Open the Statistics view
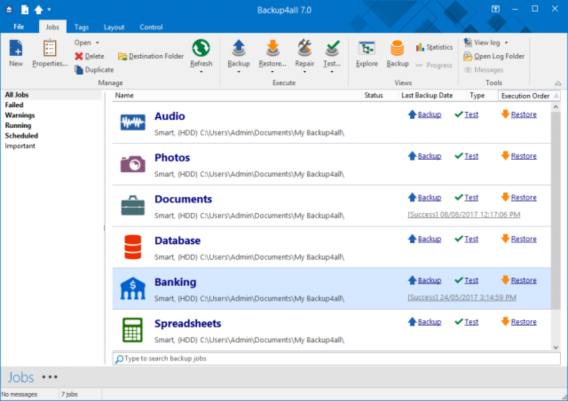 click(x=434, y=47)
